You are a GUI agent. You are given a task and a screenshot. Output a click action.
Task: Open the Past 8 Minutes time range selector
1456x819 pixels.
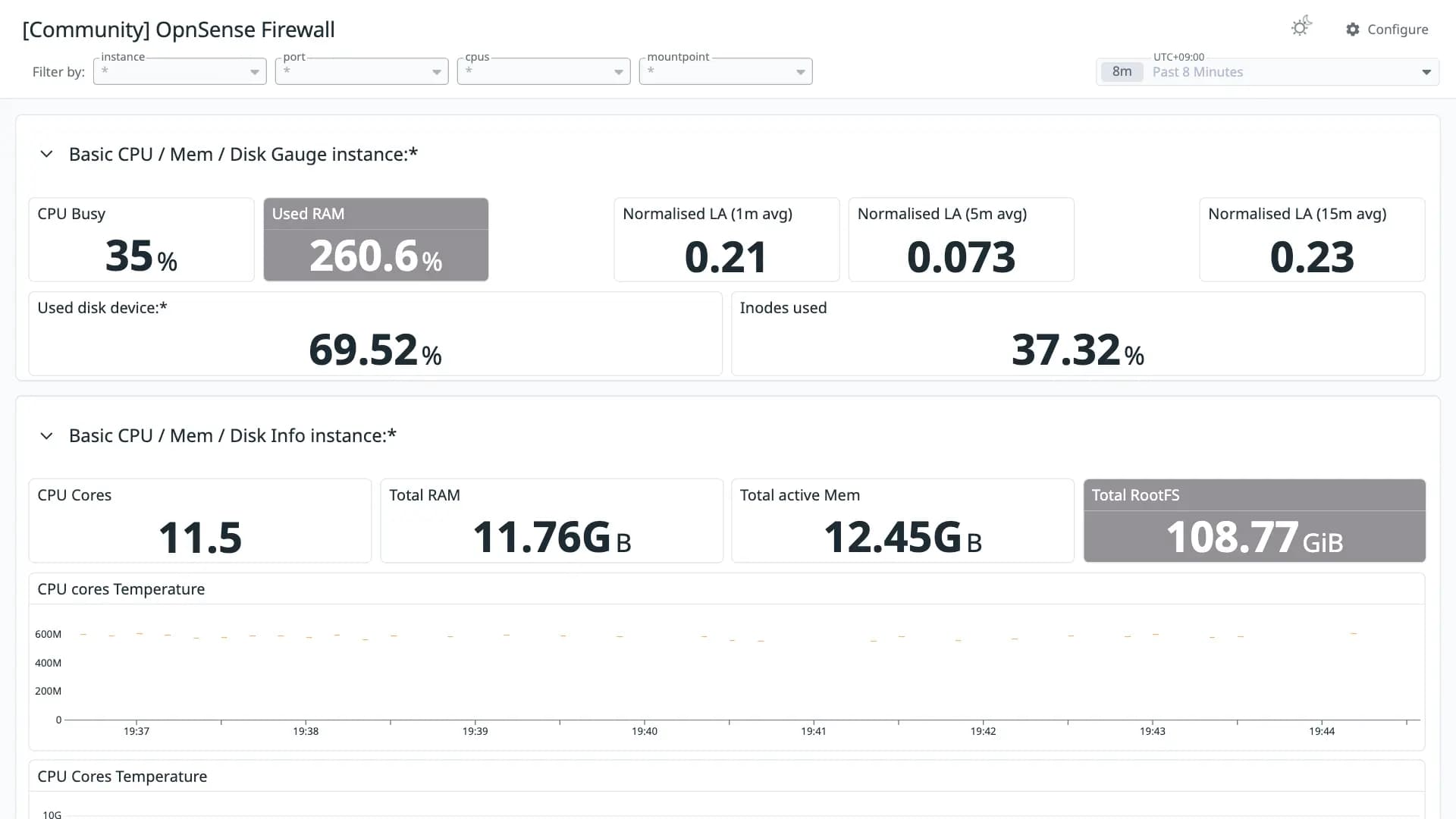(1267, 72)
